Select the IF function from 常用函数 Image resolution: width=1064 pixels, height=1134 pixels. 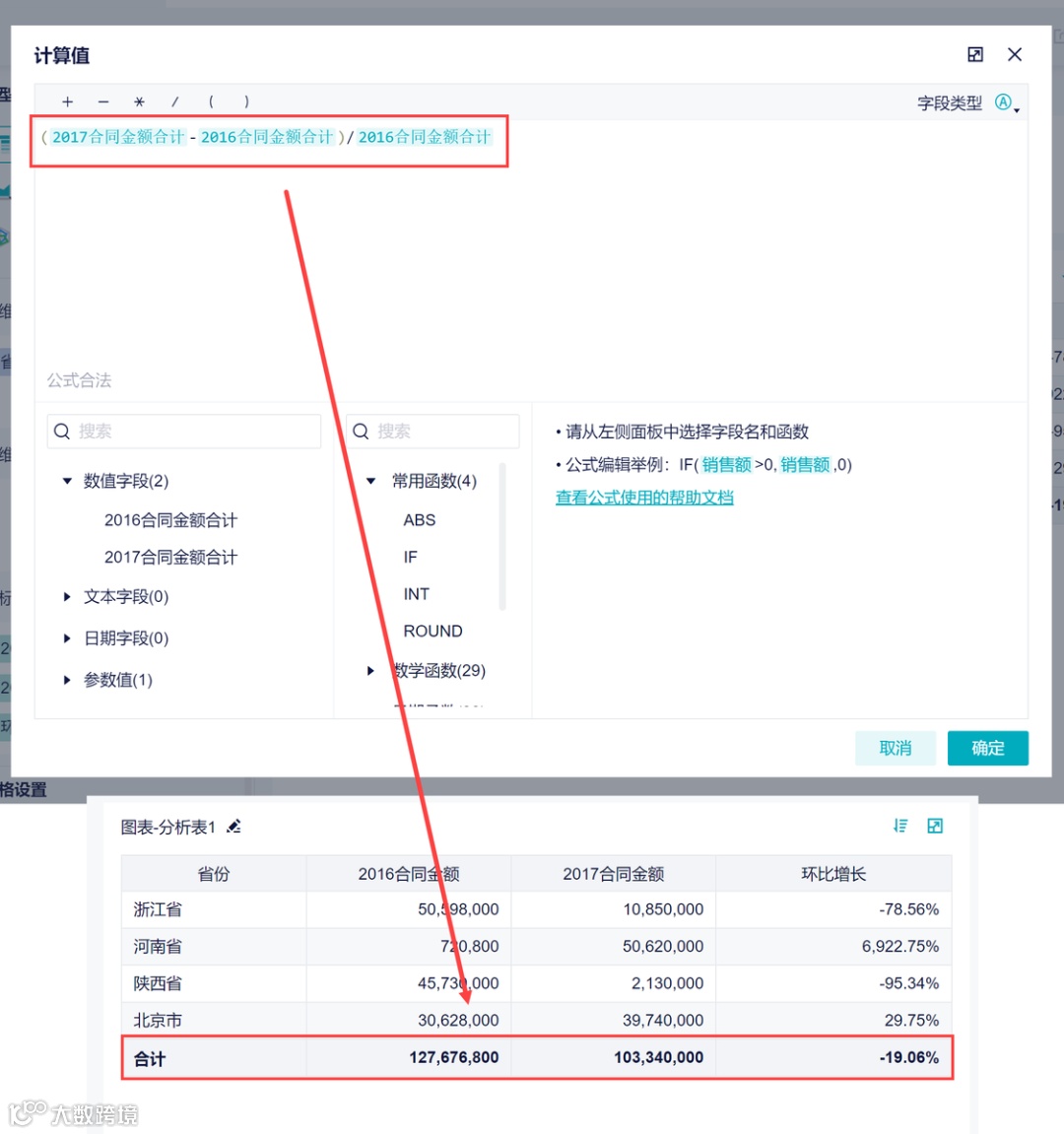(409, 557)
